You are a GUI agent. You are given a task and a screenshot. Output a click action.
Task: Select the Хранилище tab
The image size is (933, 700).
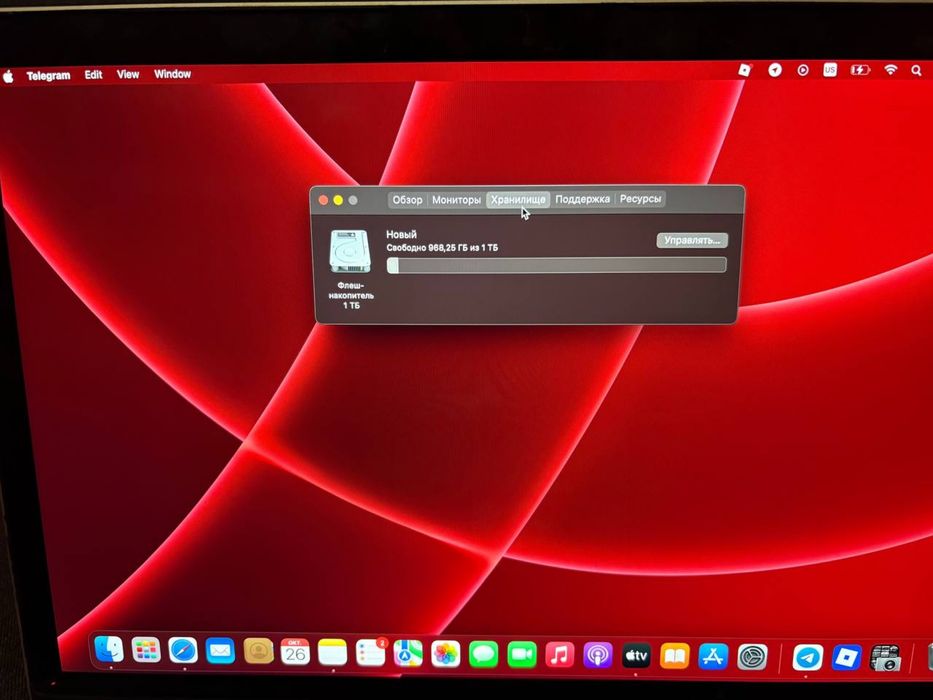click(x=518, y=199)
